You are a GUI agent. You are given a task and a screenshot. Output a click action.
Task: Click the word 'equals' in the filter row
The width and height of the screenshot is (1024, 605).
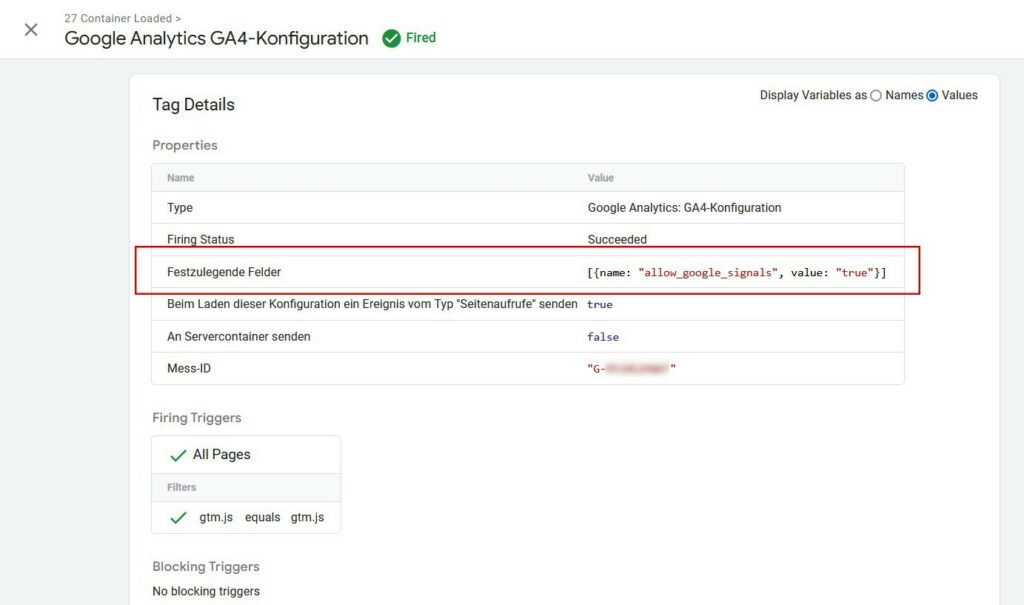click(263, 517)
